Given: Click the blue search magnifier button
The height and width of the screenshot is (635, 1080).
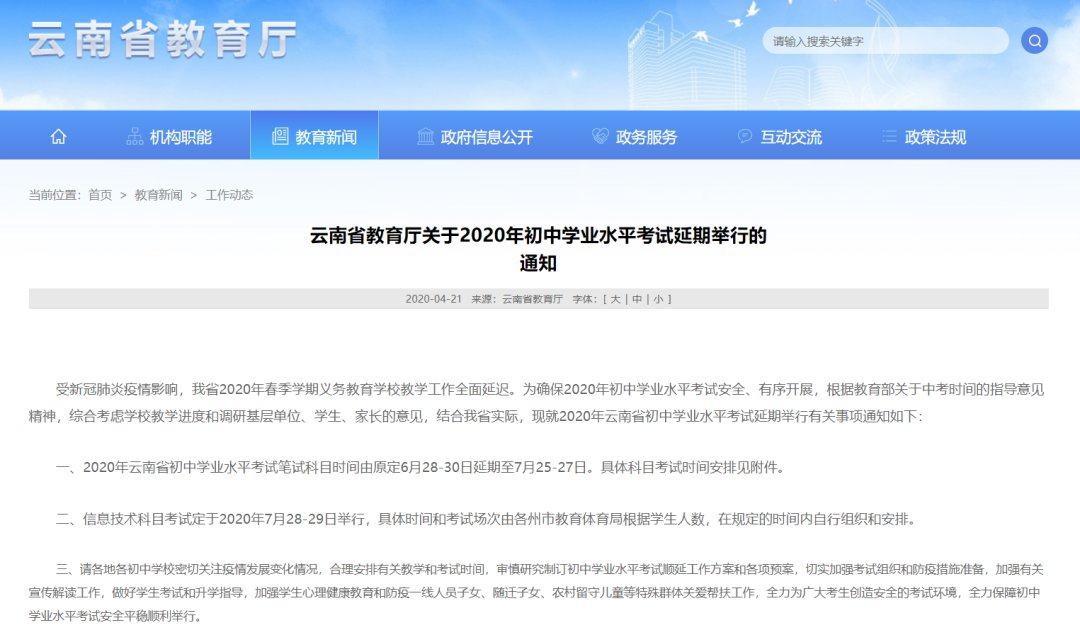Looking at the screenshot, I should click(x=1034, y=41).
